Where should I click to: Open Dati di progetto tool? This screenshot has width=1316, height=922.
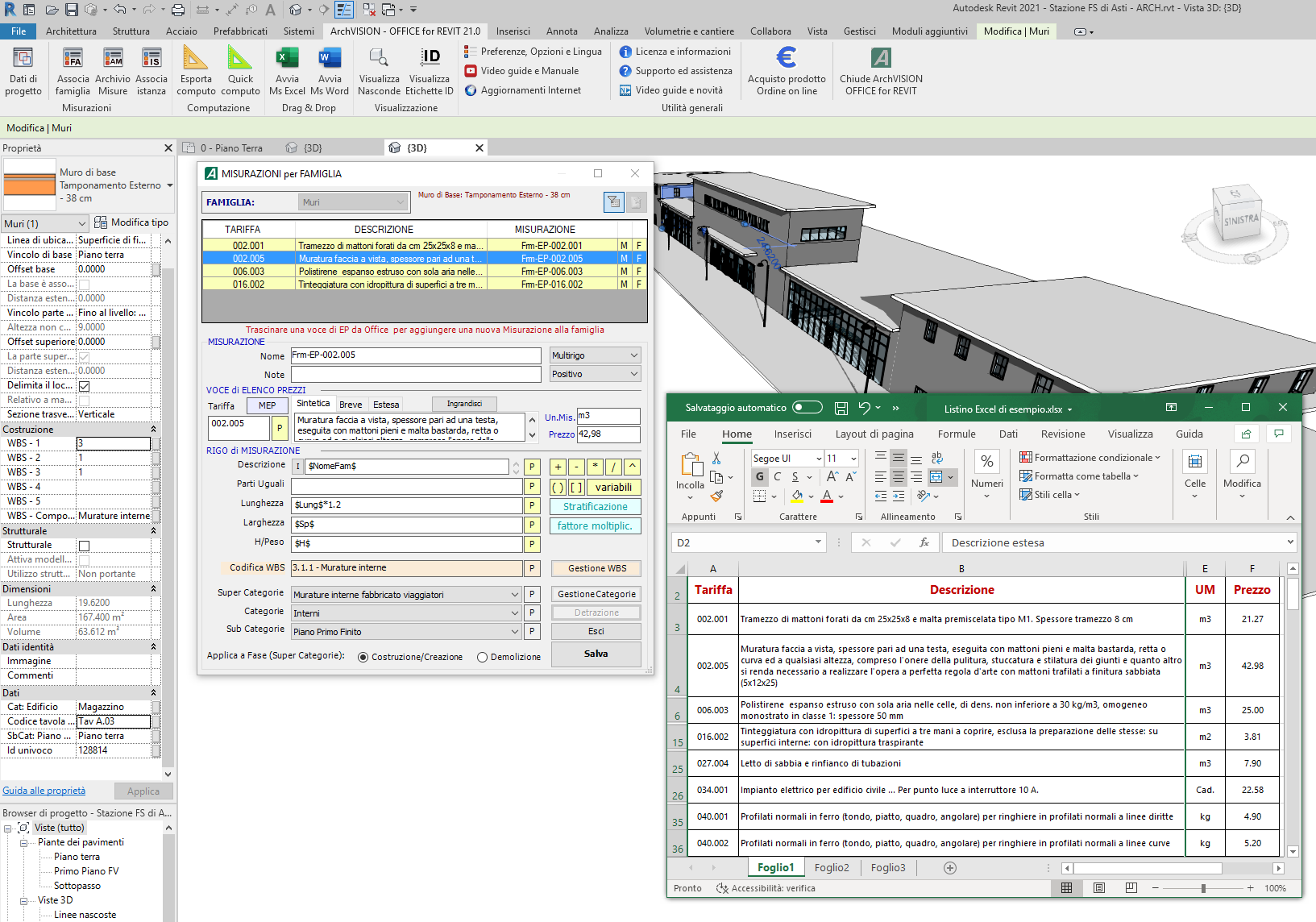pyautogui.click(x=23, y=71)
